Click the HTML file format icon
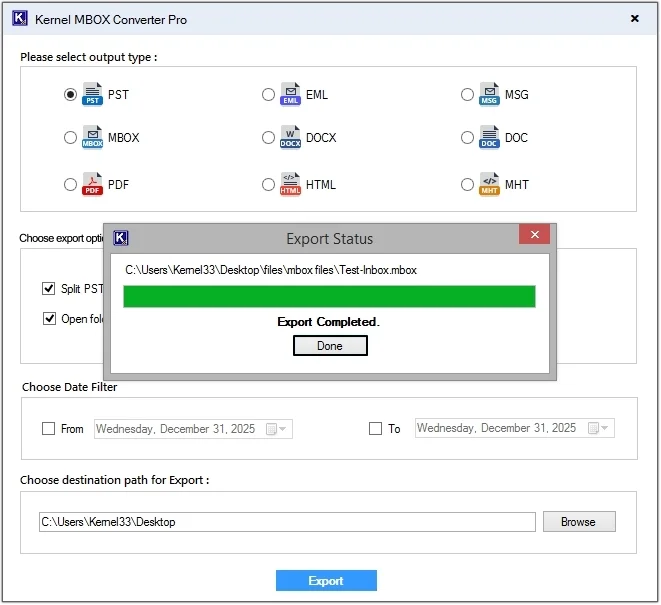 click(290, 185)
